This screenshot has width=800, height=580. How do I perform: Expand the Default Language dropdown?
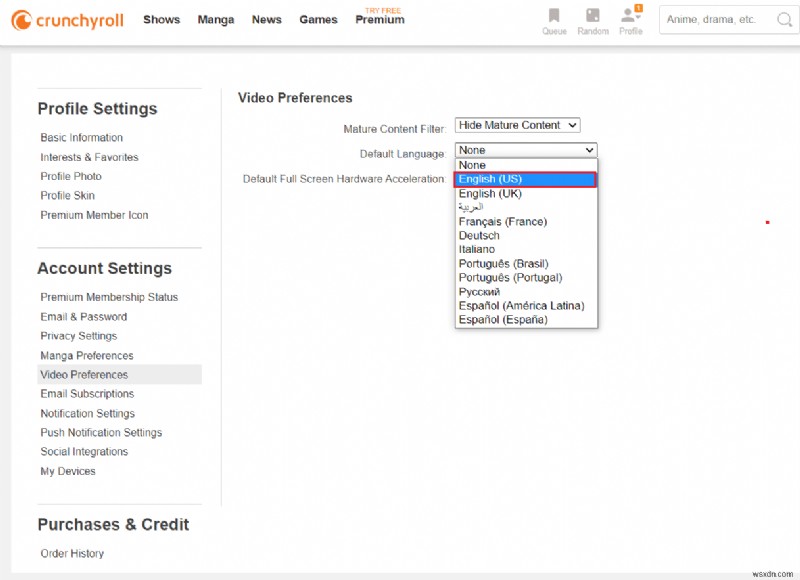525,149
